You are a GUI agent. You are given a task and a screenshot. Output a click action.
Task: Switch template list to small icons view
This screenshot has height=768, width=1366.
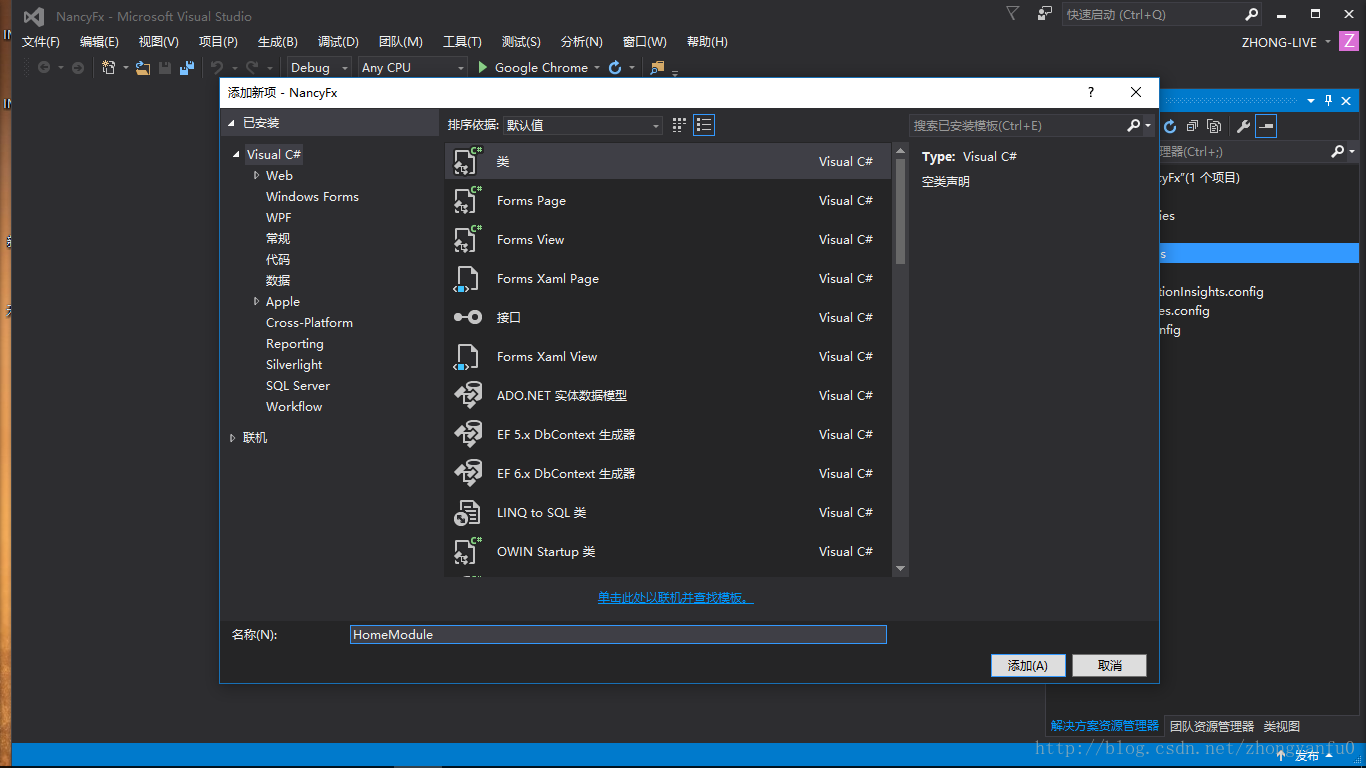679,125
